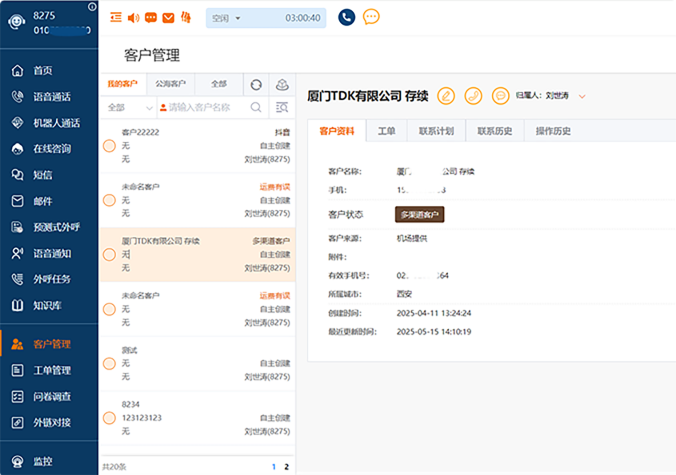Image resolution: width=676 pixels, height=475 pixels.
Task: Click the dark blue phone dial icon
Action: [x=347, y=17]
